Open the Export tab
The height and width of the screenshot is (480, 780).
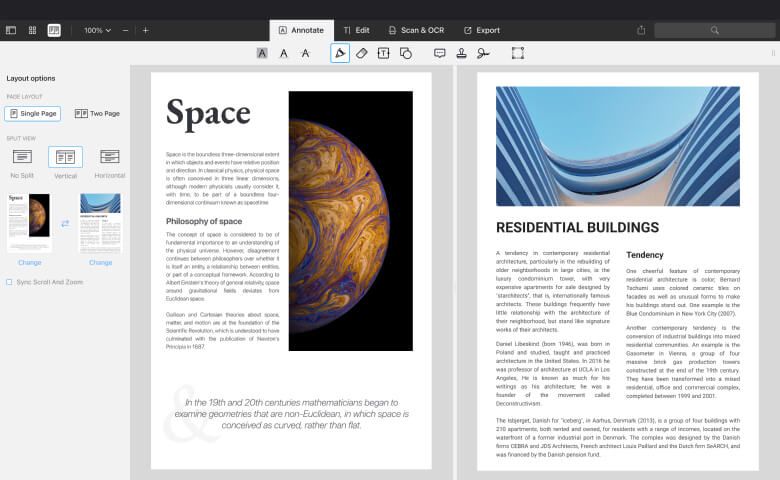point(481,30)
